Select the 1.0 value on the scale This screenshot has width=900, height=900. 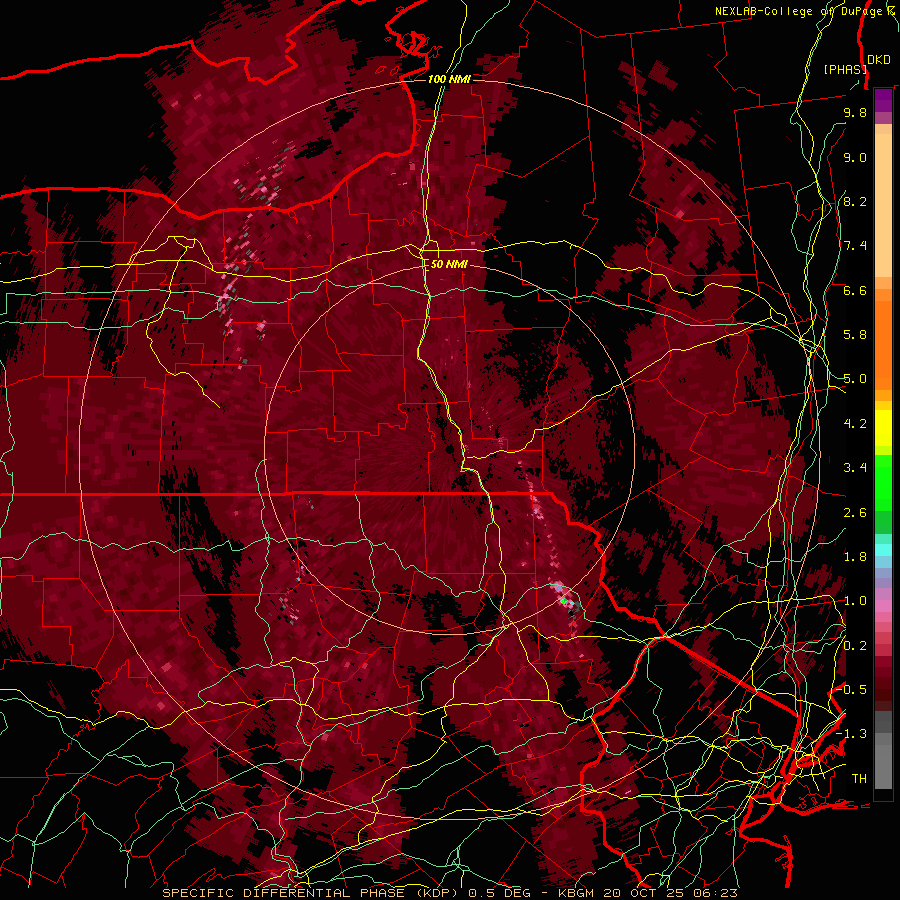(855, 601)
